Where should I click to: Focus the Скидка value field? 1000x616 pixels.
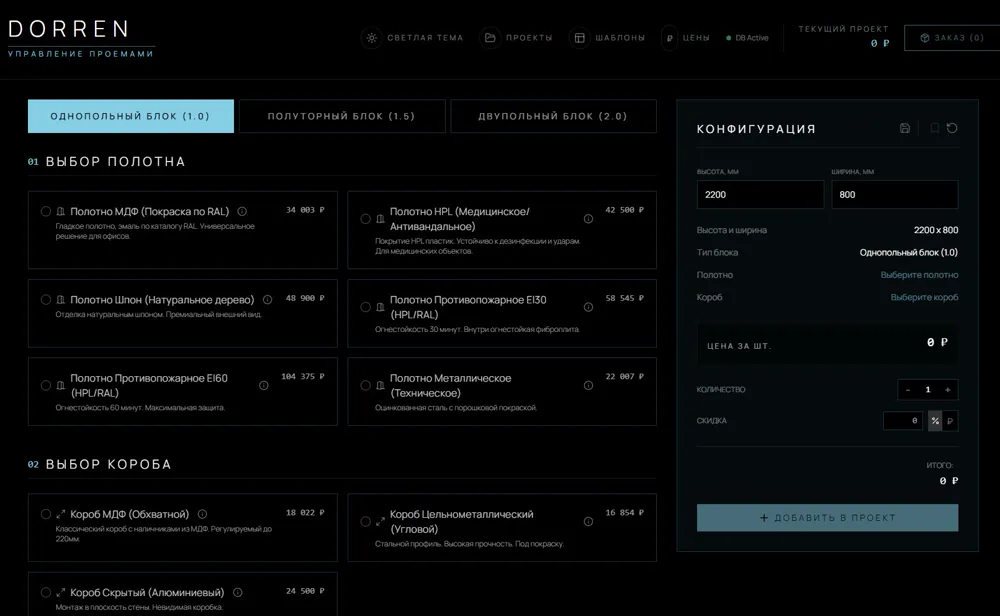pyautogui.click(x=903, y=421)
